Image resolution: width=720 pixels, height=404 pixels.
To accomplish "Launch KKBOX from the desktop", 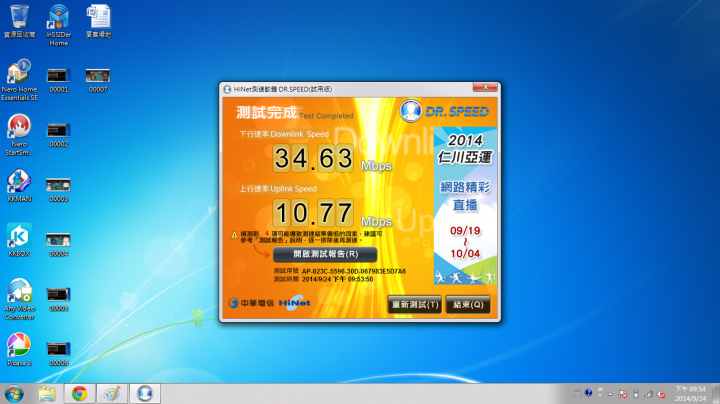I will click(19, 240).
